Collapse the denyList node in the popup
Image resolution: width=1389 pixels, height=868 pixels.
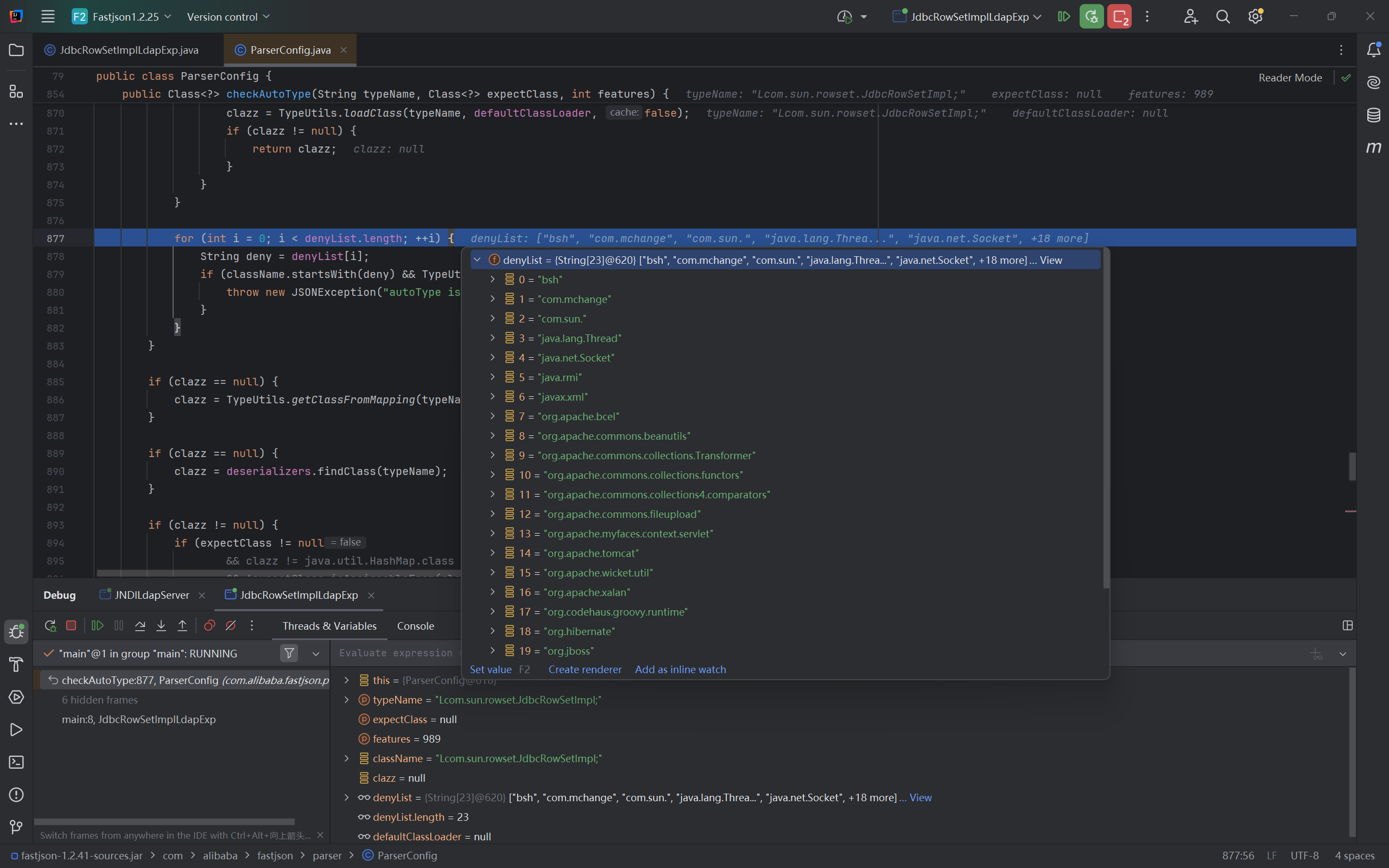click(x=477, y=260)
